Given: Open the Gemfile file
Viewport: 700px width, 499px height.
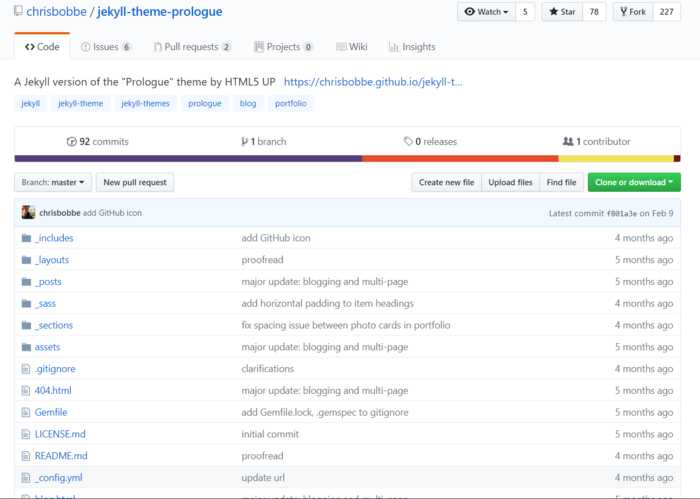Looking at the screenshot, I should pos(51,412).
